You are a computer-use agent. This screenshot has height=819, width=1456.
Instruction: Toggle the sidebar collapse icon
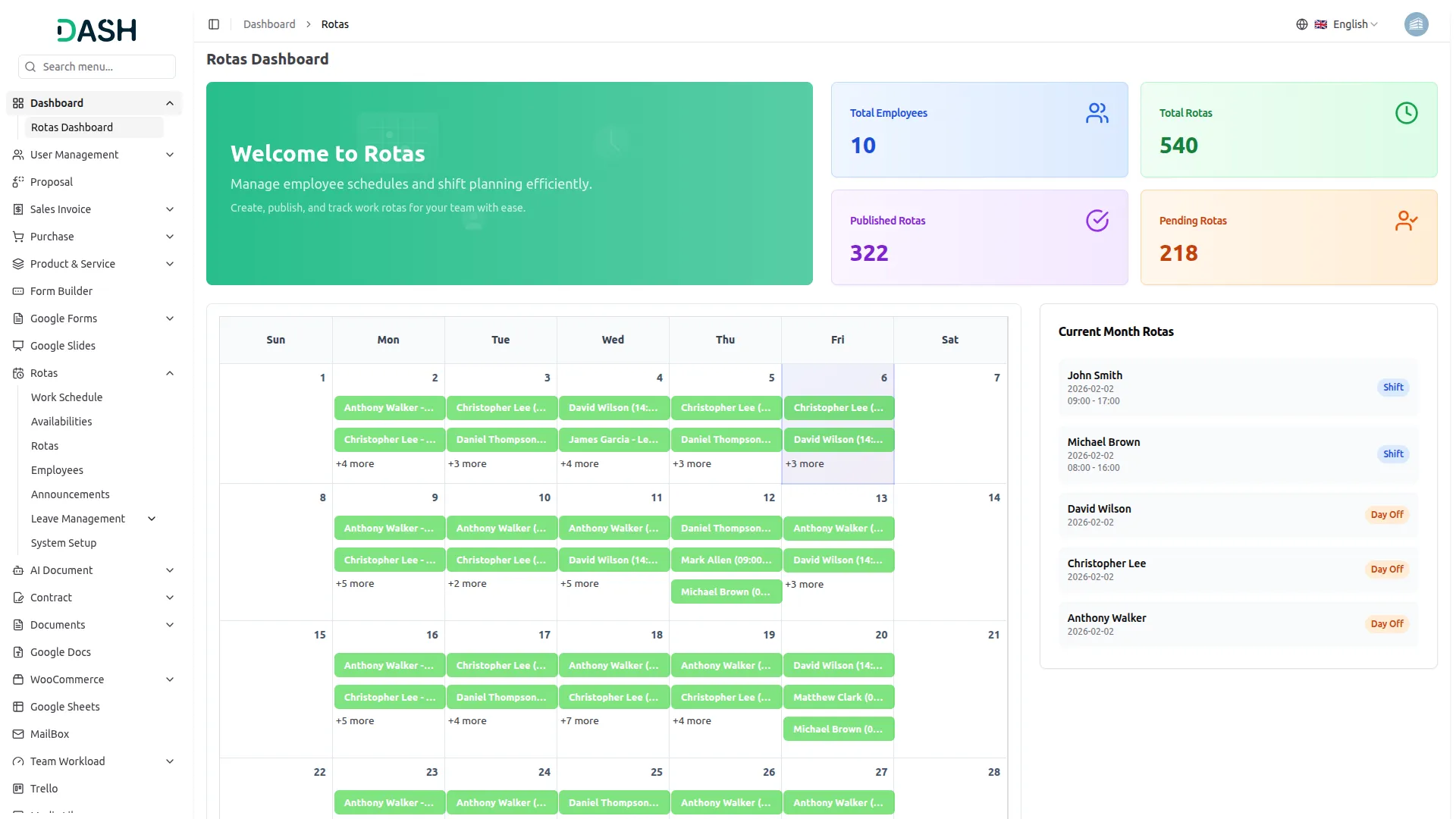214,24
